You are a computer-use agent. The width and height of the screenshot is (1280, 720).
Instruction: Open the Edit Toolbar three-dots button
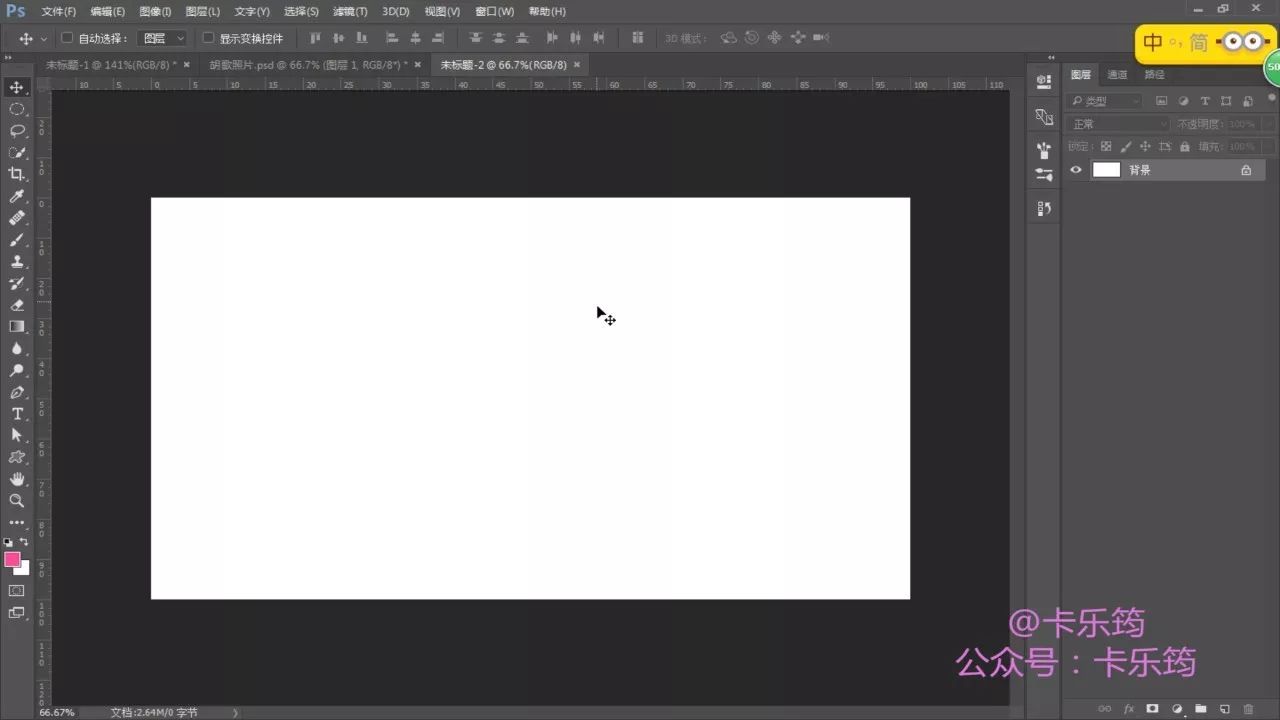click(17, 522)
